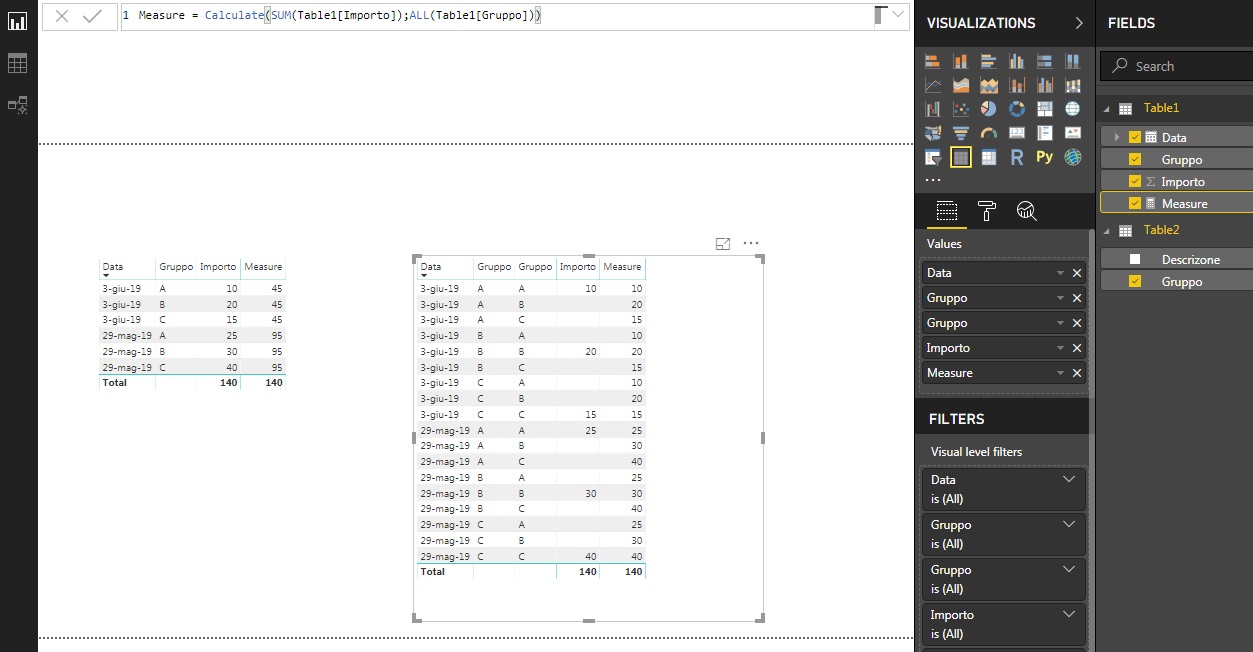
Task: Open Focus mode for selected table
Action: click(723, 243)
